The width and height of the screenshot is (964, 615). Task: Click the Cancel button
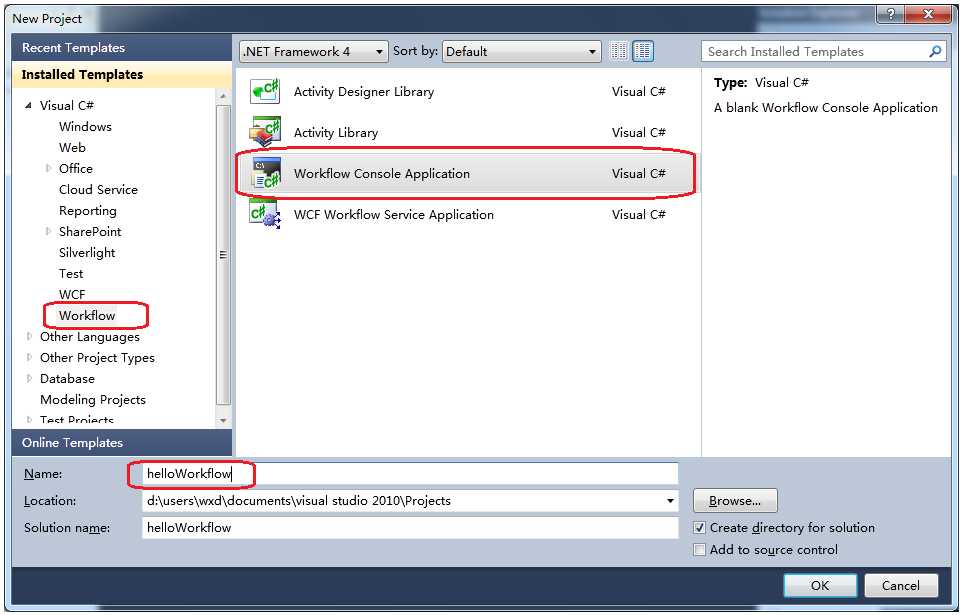901,585
